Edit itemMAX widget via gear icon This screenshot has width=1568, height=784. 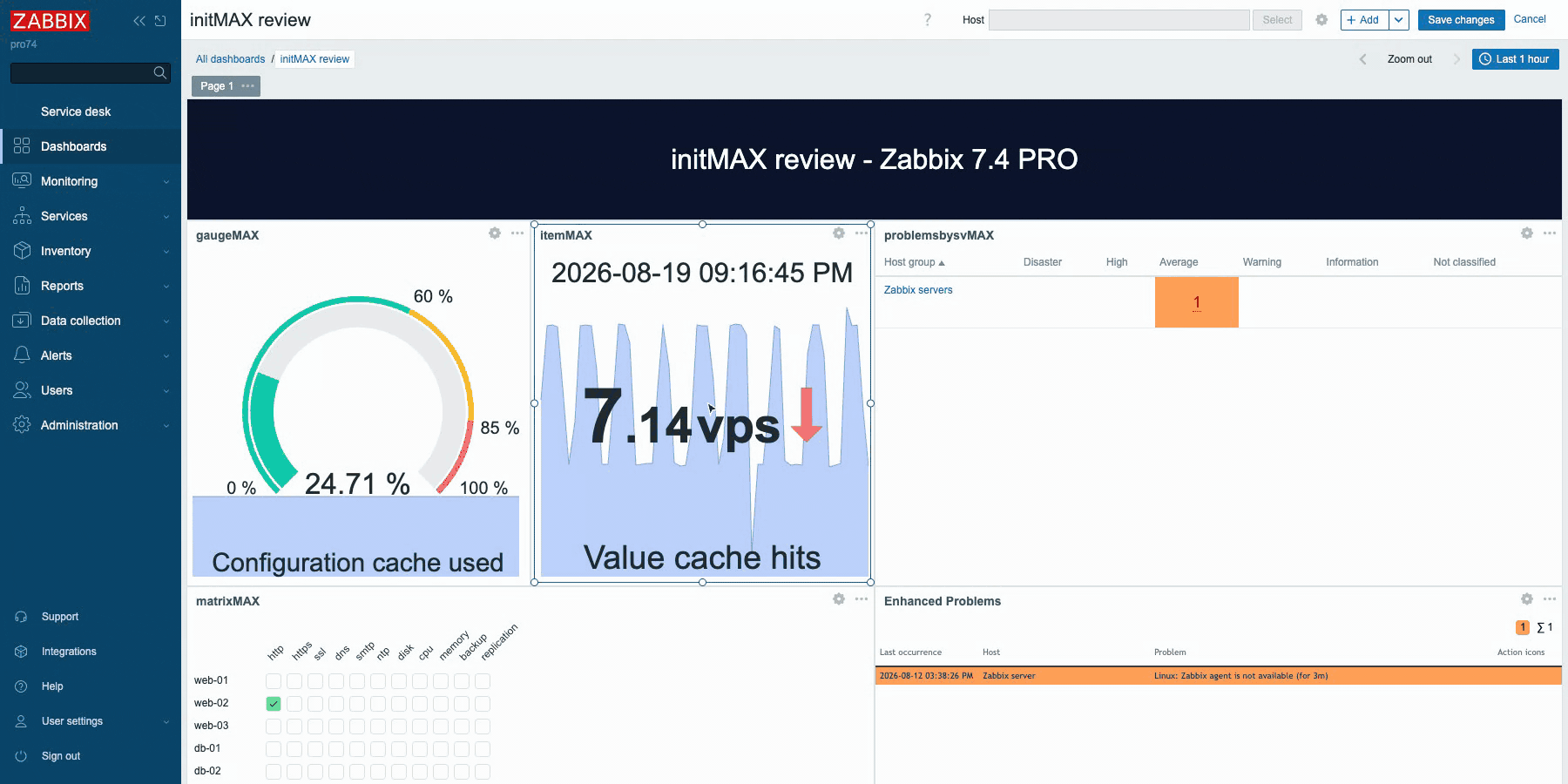(839, 233)
